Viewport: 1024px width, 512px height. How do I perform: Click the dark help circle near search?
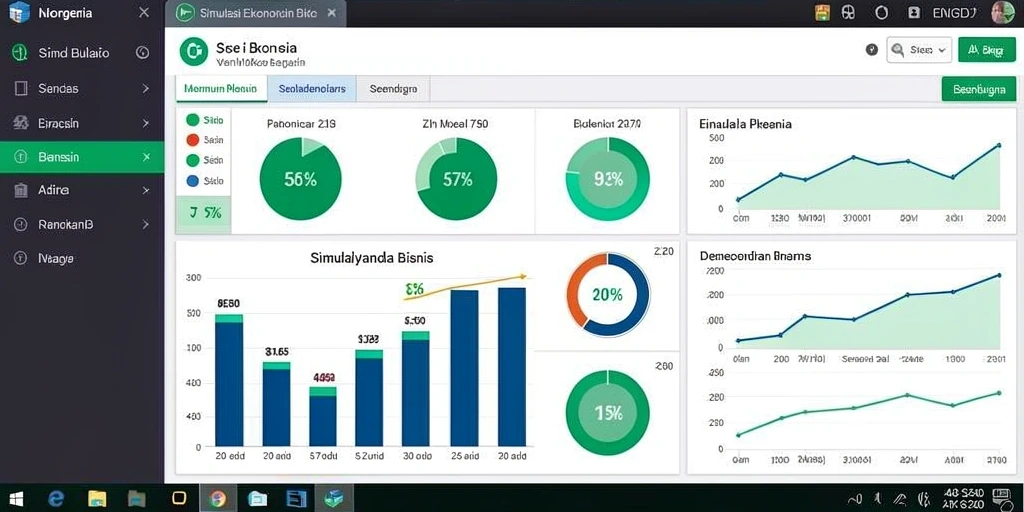click(871, 50)
